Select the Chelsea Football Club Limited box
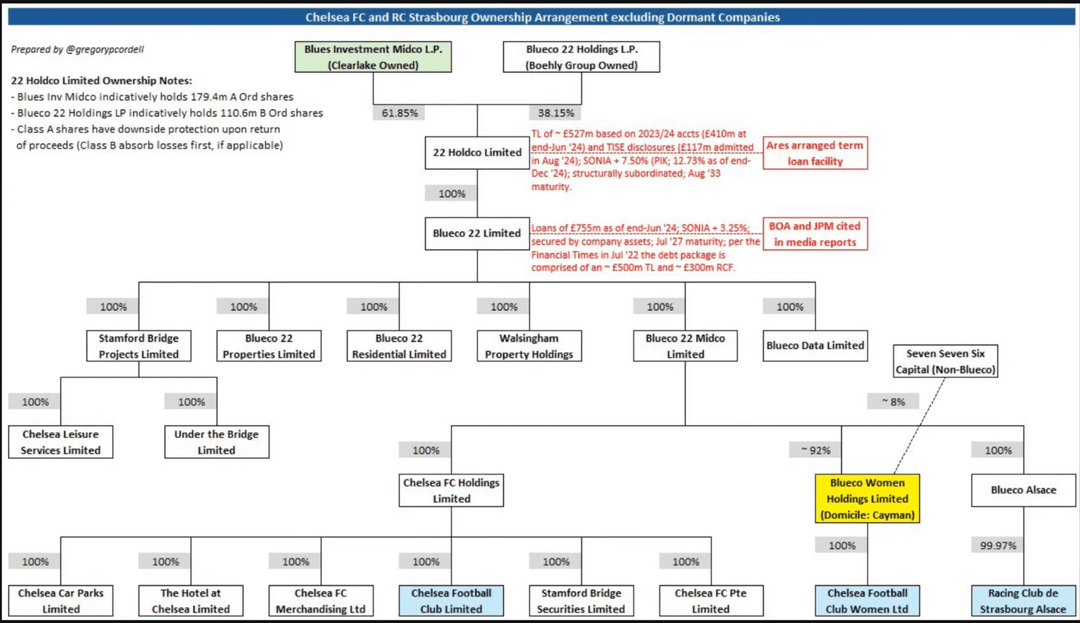 [x=450, y=601]
